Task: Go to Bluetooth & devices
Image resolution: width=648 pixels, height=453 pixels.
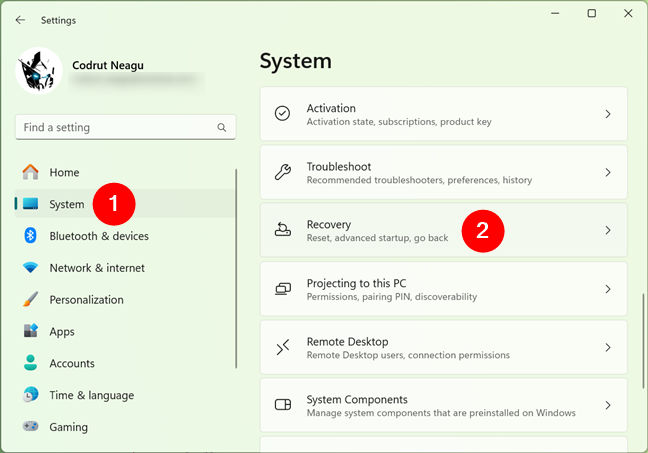Action: [x=99, y=236]
